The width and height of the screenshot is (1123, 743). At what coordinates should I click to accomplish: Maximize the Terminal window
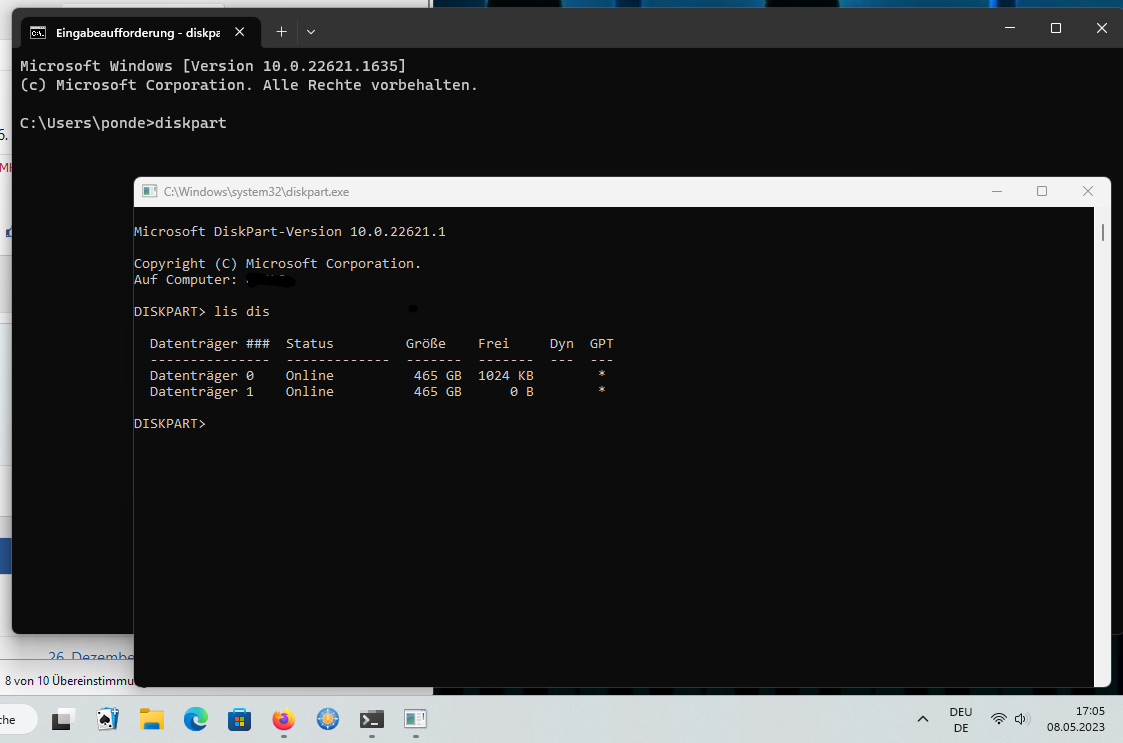pyautogui.click(x=1056, y=28)
